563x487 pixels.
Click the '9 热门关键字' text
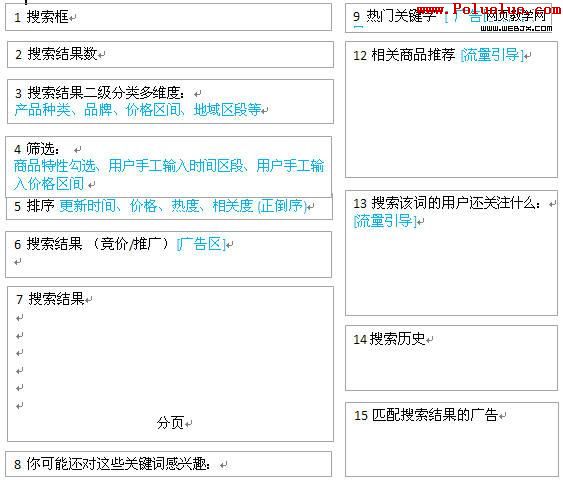click(x=395, y=17)
